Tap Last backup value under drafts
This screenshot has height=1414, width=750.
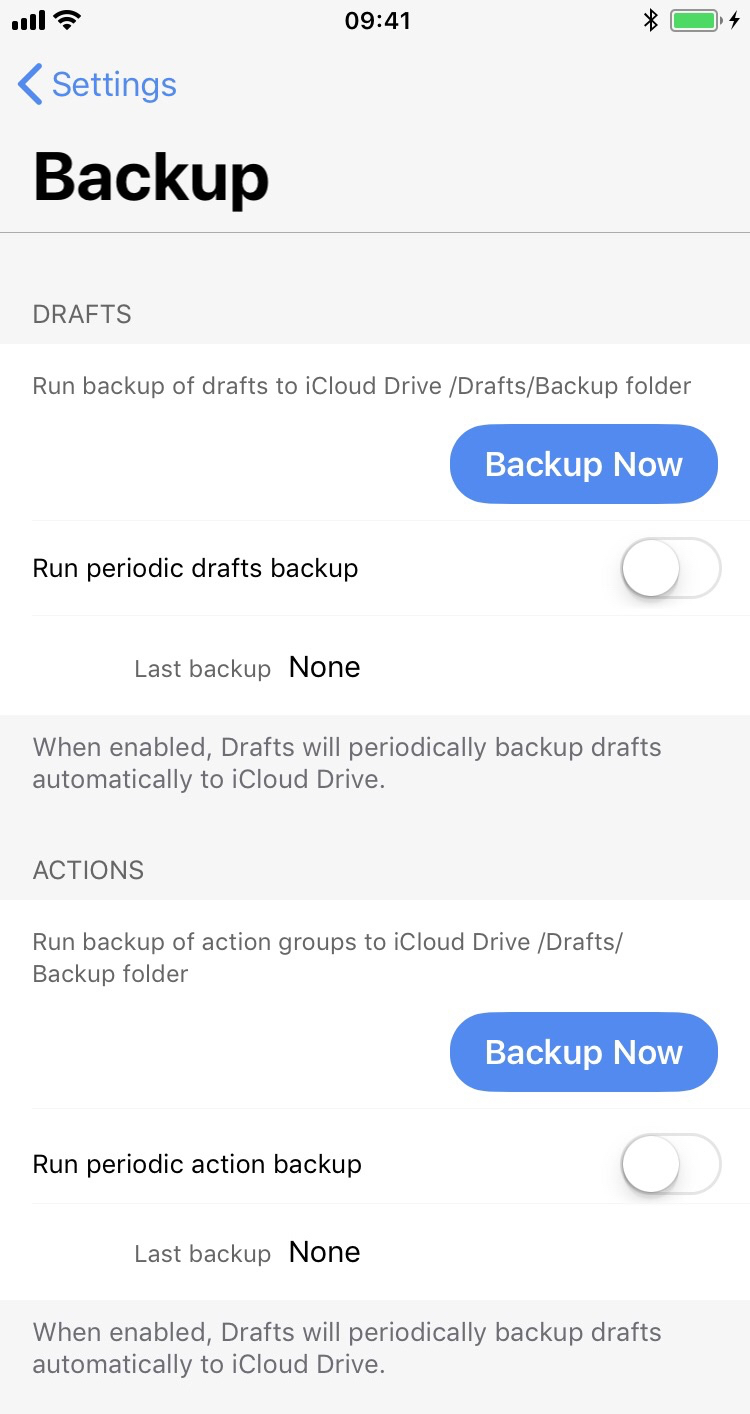tap(324, 667)
